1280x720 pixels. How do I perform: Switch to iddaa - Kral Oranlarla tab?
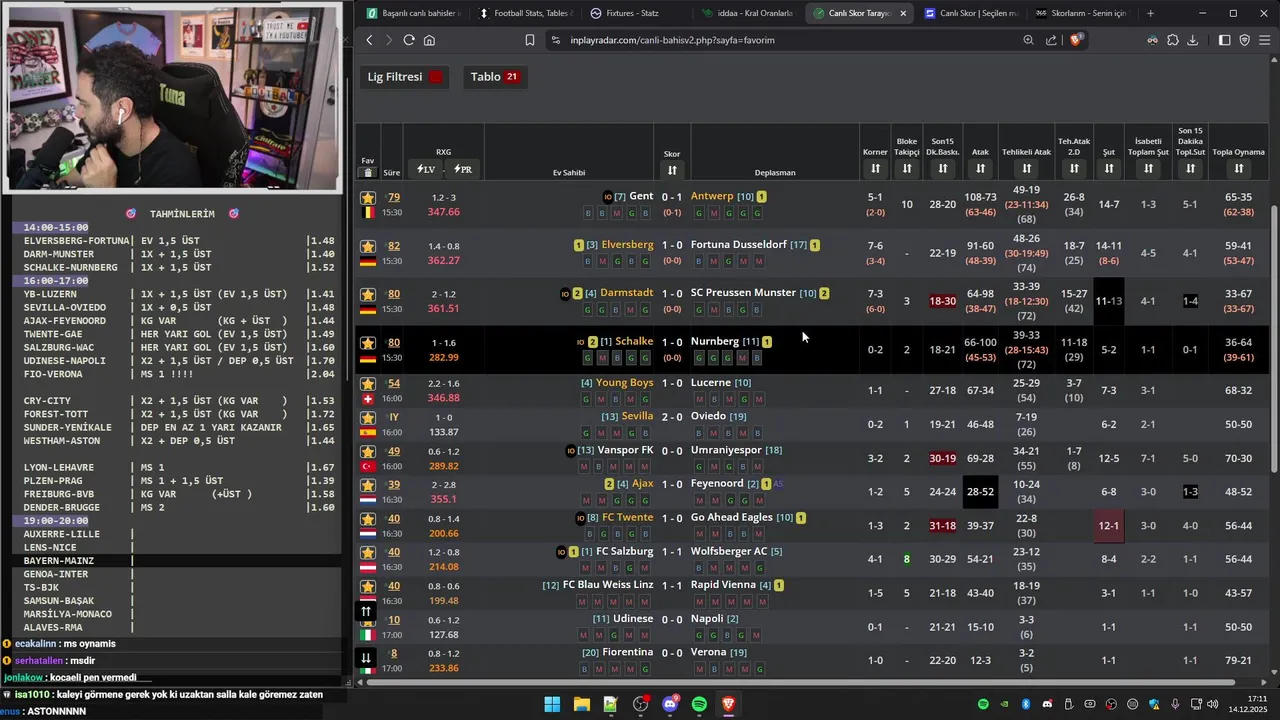748,13
